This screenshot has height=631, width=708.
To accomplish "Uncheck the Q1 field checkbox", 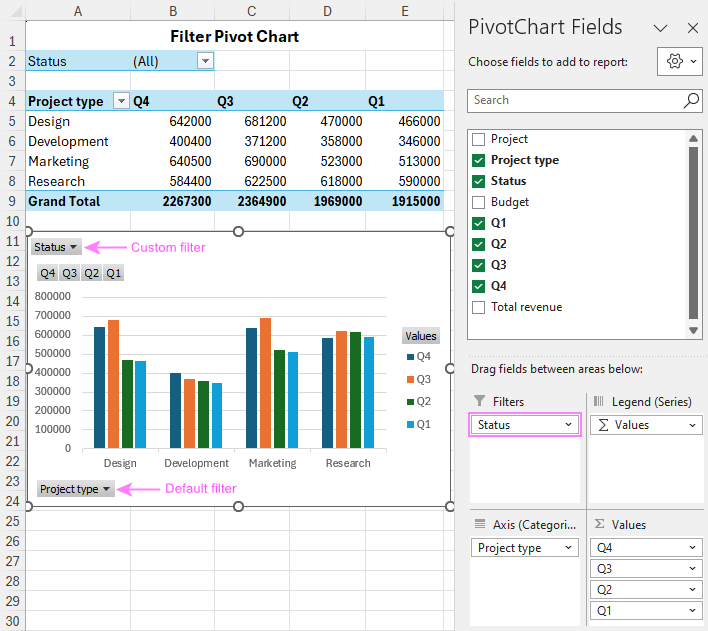I will tap(478, 223).
